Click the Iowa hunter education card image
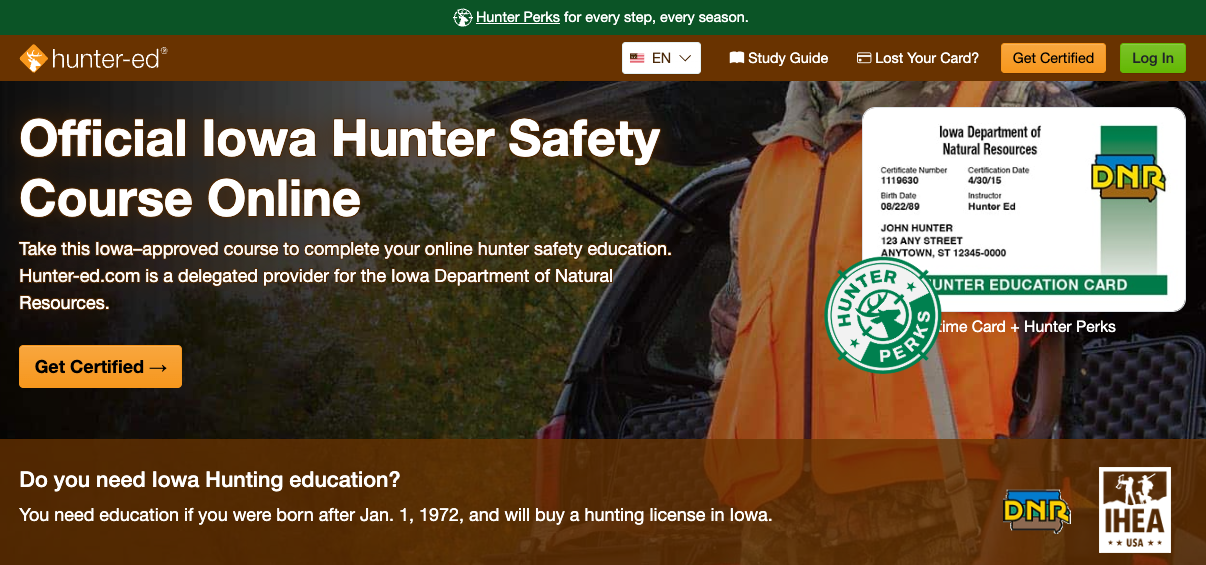Image resolution: width=1206 pixels, height=565 pixels. pyautogui.click(x=1024, y=209)
